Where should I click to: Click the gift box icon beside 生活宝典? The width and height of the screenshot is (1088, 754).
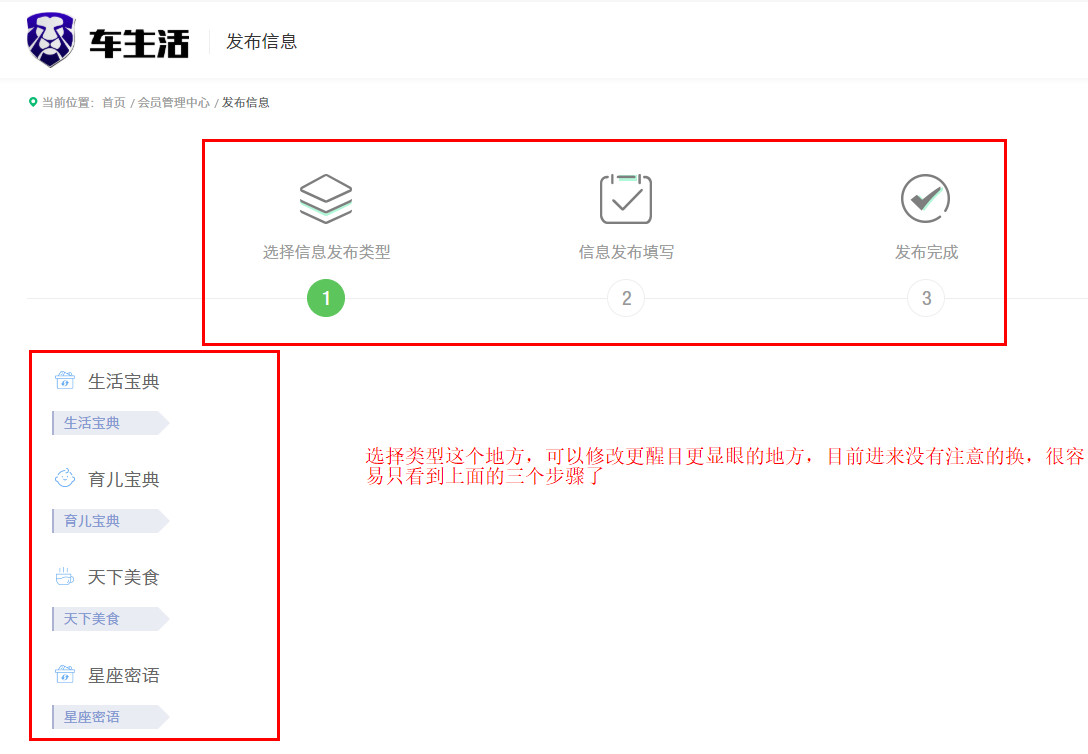[65, 381]
